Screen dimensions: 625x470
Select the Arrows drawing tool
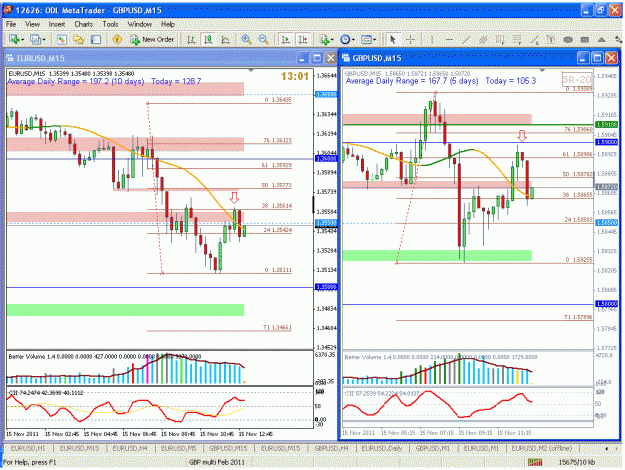618,39
